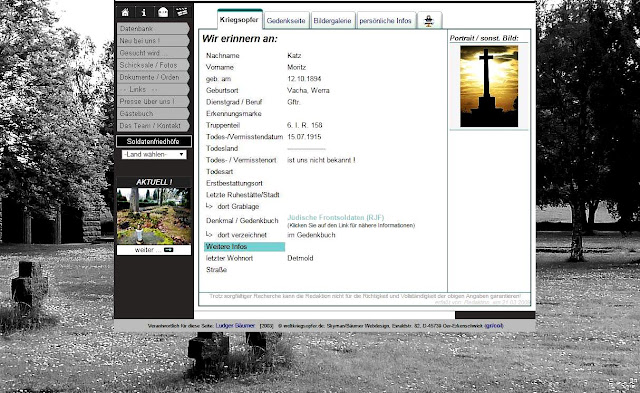Screen dimensions: 640x393
Task: Click last residence value Detmold
Action: (x=300, y=258)
